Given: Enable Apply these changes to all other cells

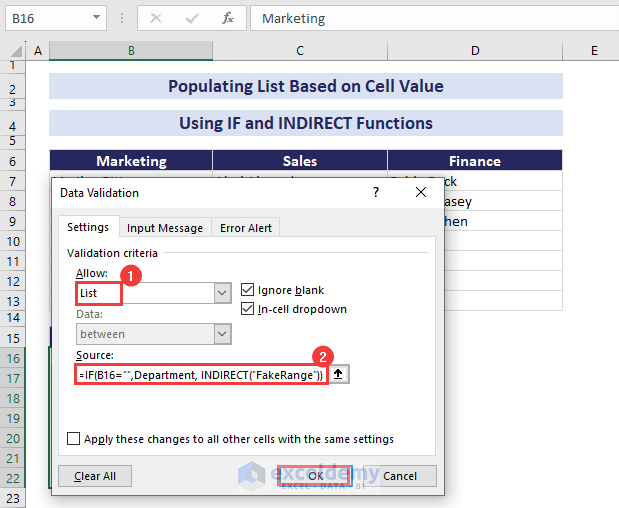Looking at the screenshot, I should tap(74, 438).
